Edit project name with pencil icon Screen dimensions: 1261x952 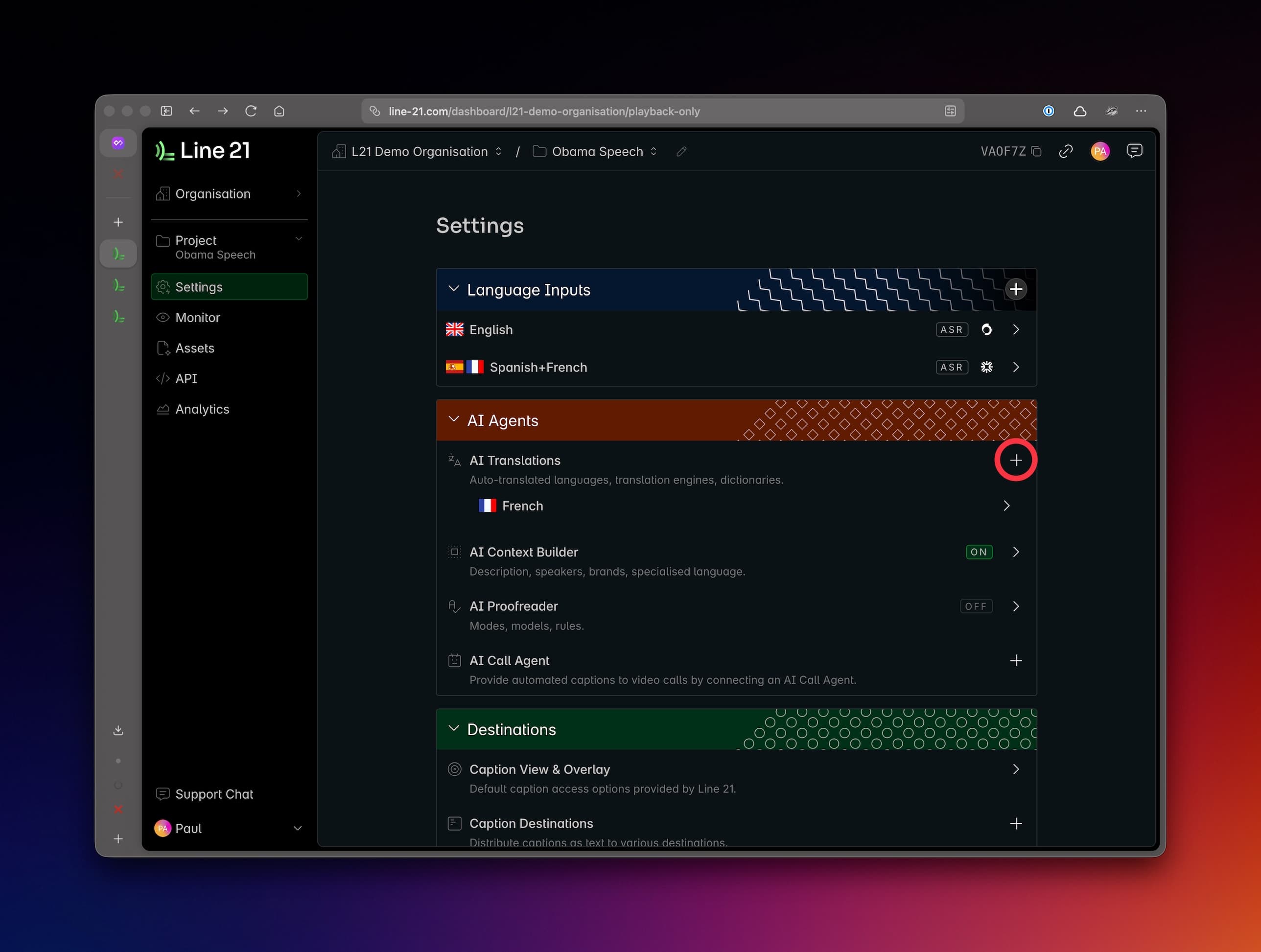pyautogui.click(x=681, y=152)
